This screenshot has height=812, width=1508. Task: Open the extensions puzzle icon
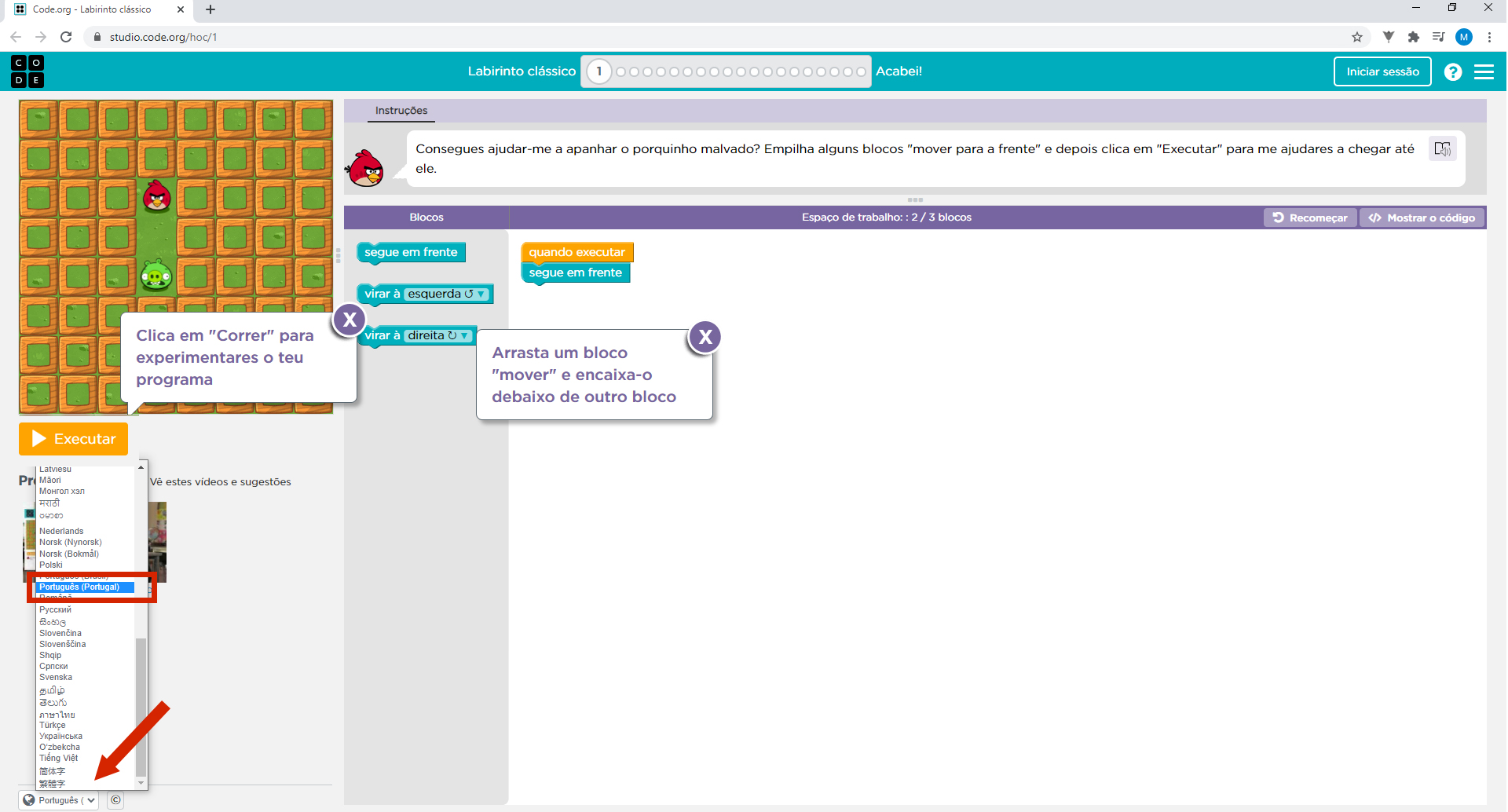[x=1414, y=37]
